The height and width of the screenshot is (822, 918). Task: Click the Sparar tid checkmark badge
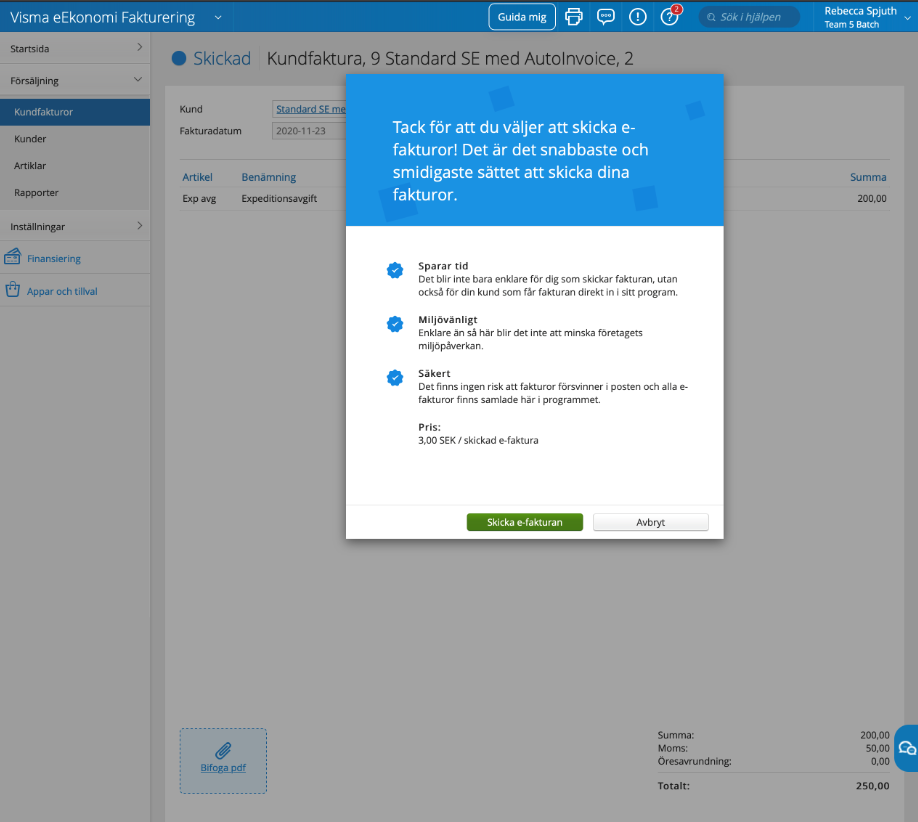(x=395, y=270)
